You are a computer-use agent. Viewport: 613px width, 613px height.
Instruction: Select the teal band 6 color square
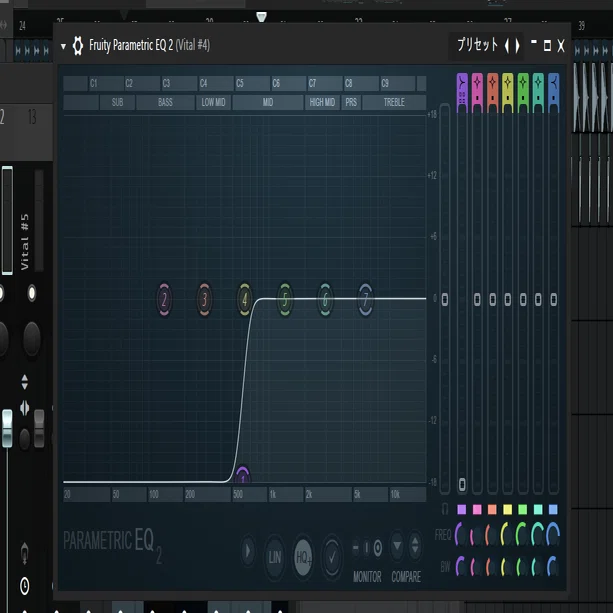click(x=538, y=509)
